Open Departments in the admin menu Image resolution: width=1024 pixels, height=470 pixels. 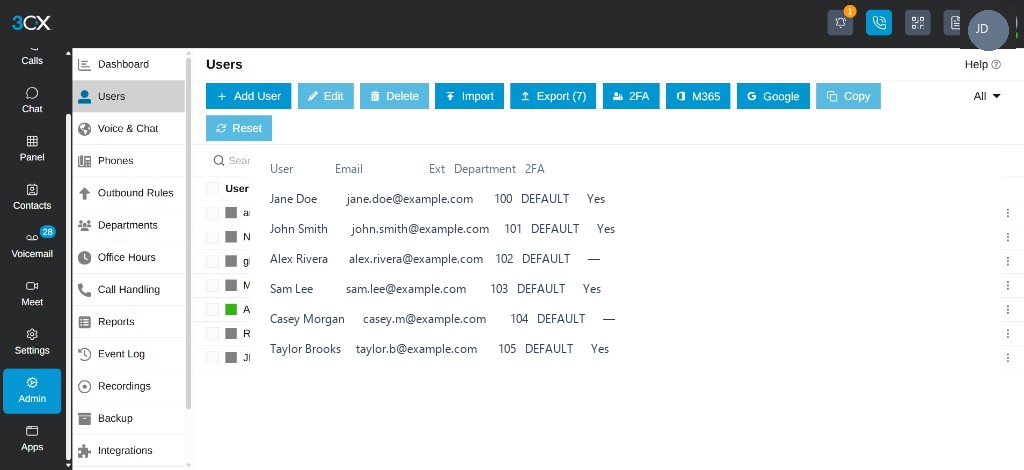[129, 225]
